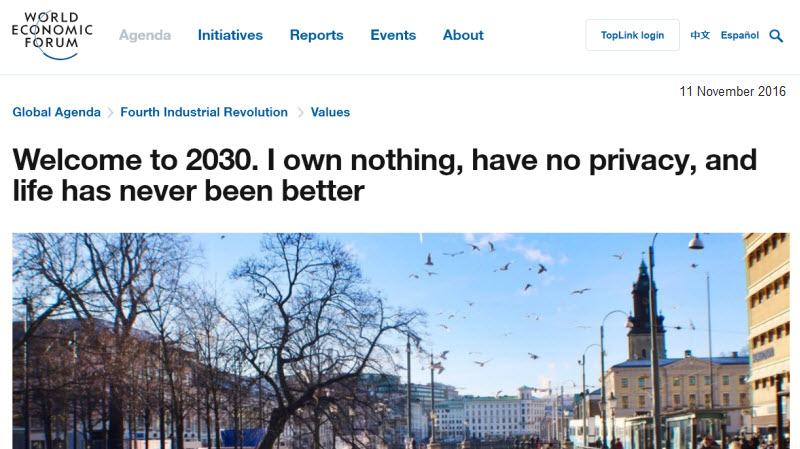Viewport: 800px width, 449px height.
Task: Navigate to the About page
Action: click(463, 35)
